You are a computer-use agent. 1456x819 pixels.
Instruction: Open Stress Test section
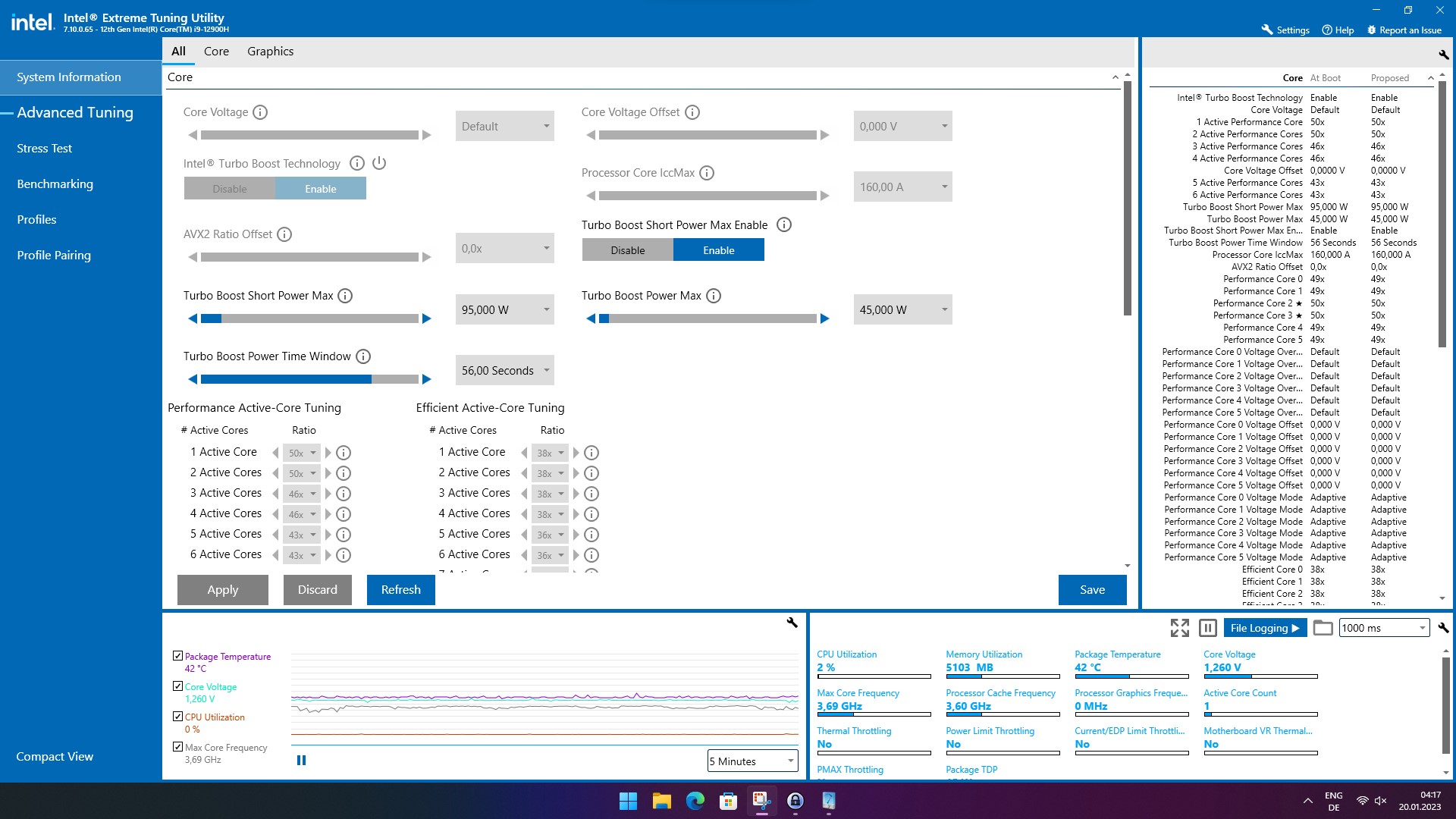pyautogui.click(x=44, y=149)
